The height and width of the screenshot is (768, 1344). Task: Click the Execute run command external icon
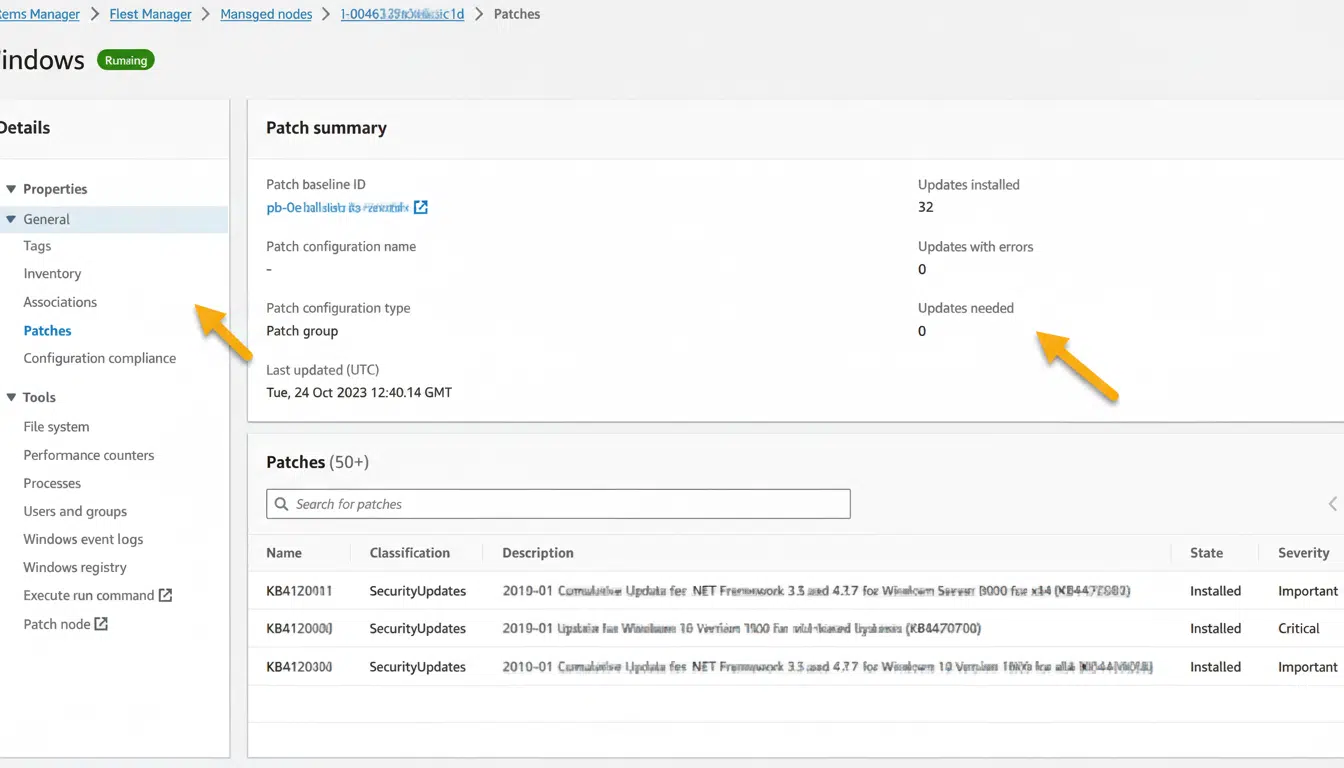(x=166, y=595)
